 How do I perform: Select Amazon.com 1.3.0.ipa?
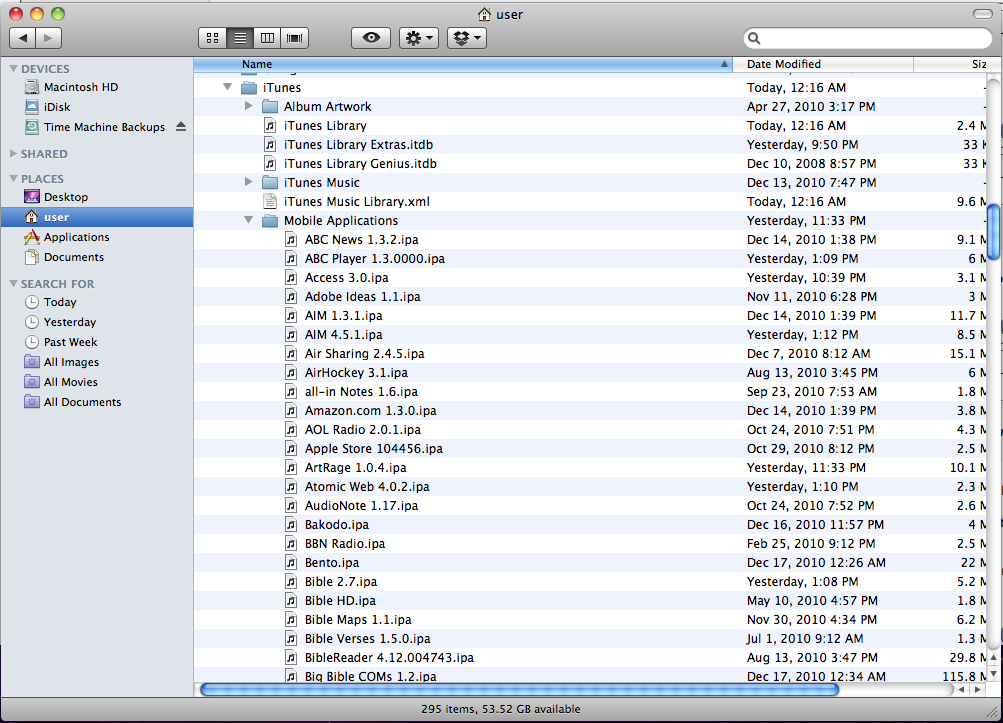pos(370,411)
